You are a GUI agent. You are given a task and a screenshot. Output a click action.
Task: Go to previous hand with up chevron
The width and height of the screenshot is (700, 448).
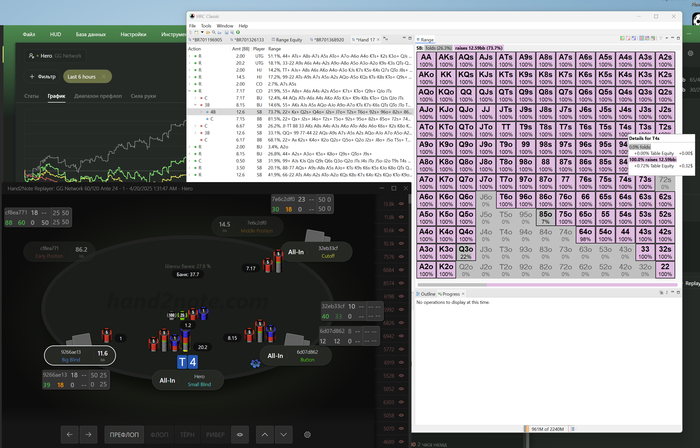point(265,434)
